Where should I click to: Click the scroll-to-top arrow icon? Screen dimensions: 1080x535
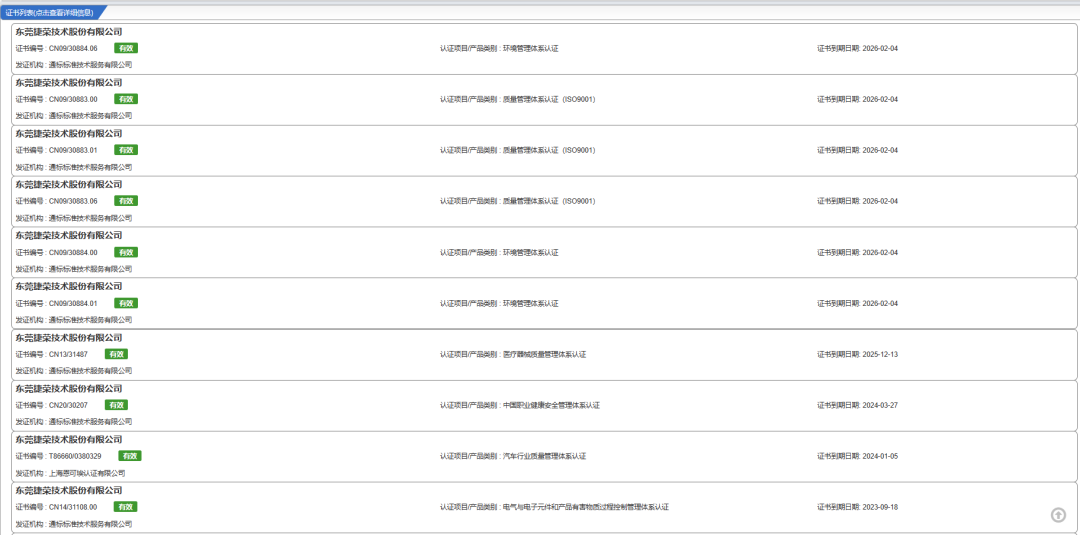[x=1058, y=515]
